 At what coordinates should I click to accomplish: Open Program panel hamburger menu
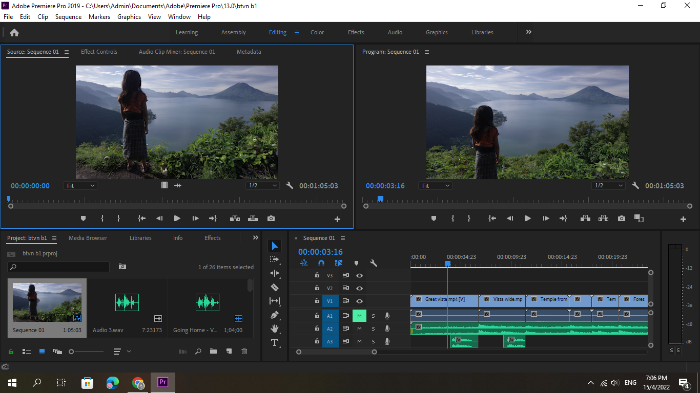coord(427,52)
